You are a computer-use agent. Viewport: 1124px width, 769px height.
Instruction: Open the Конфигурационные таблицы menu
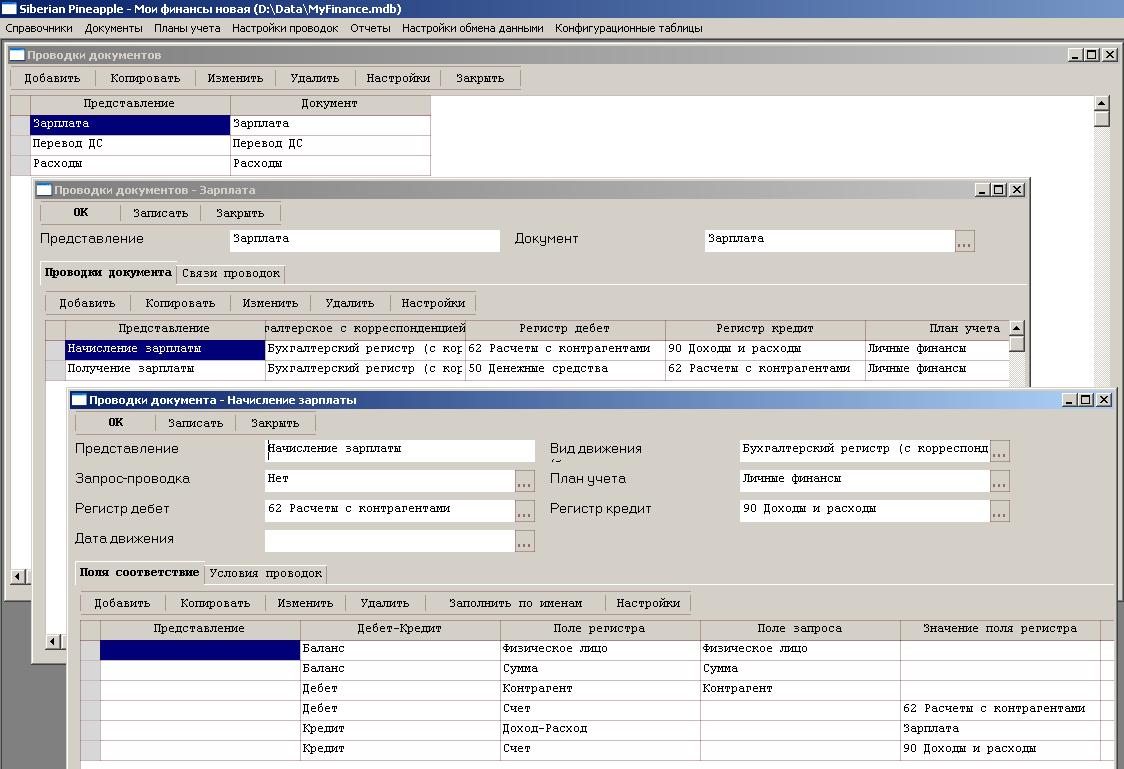click(629, 29)
